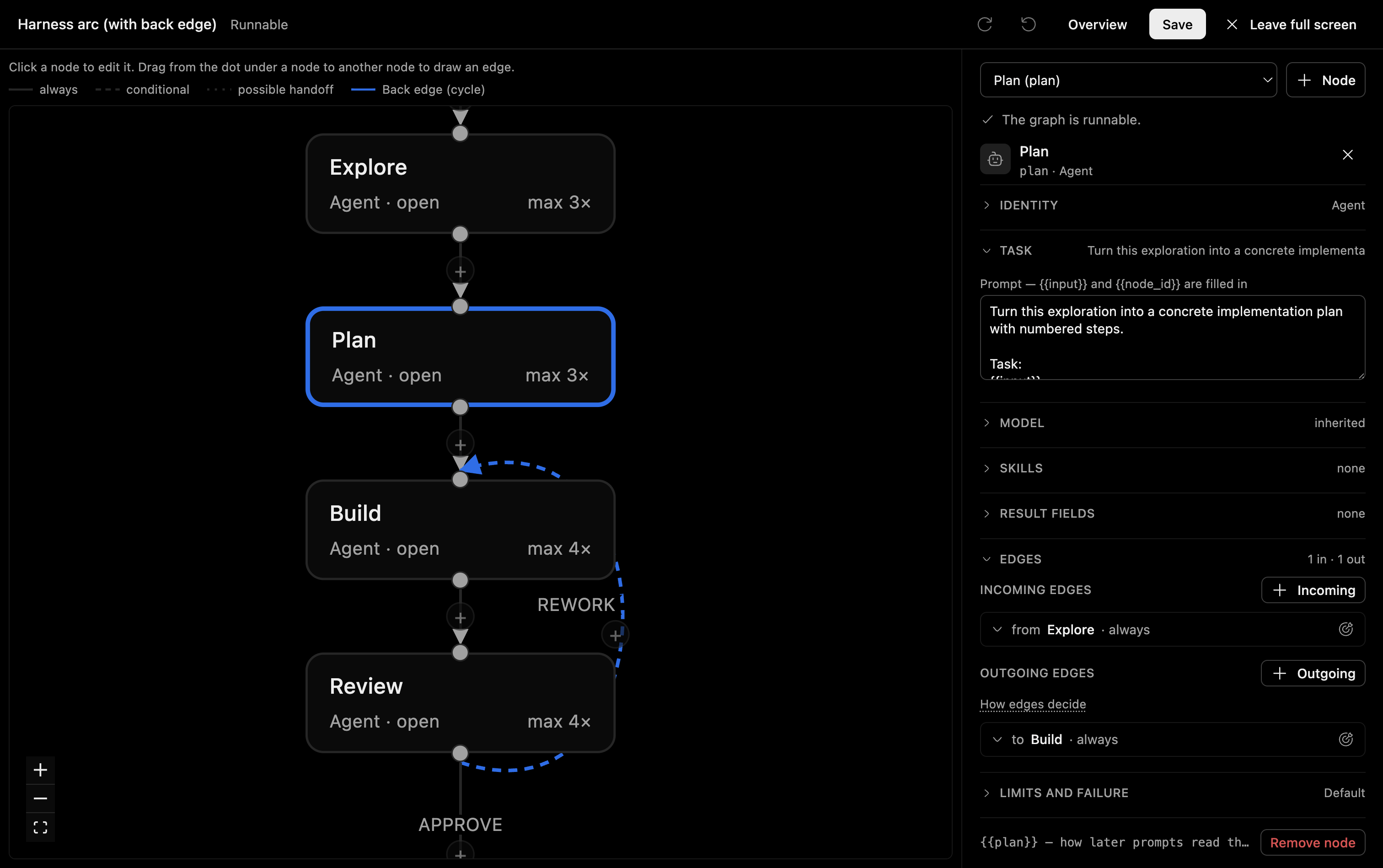1383x868 pixels.
Task: Save the harness graph
Action: [x=1177, y=24]
